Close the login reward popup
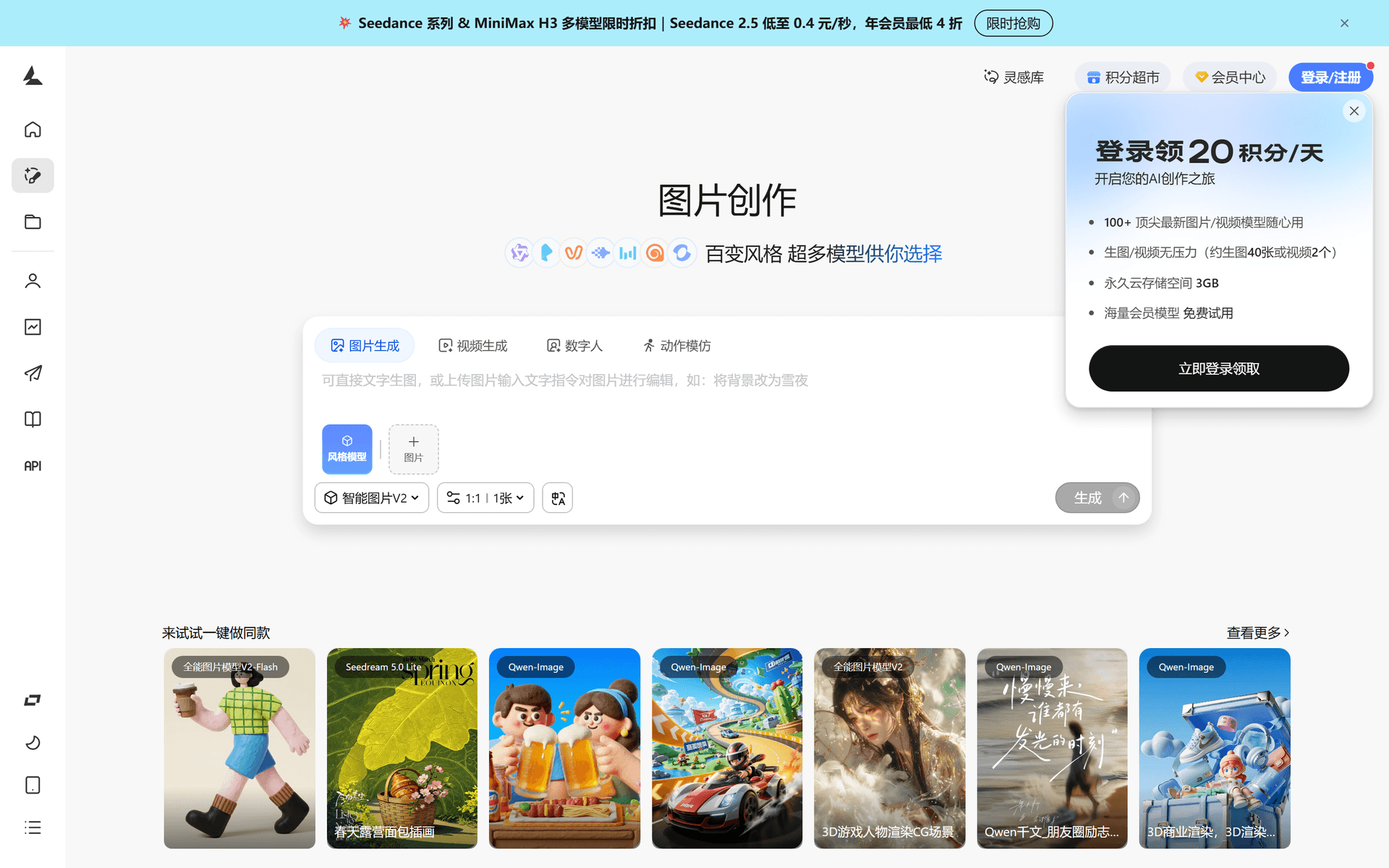The width and height of the screenshot is (1389, 868). 1354,111
